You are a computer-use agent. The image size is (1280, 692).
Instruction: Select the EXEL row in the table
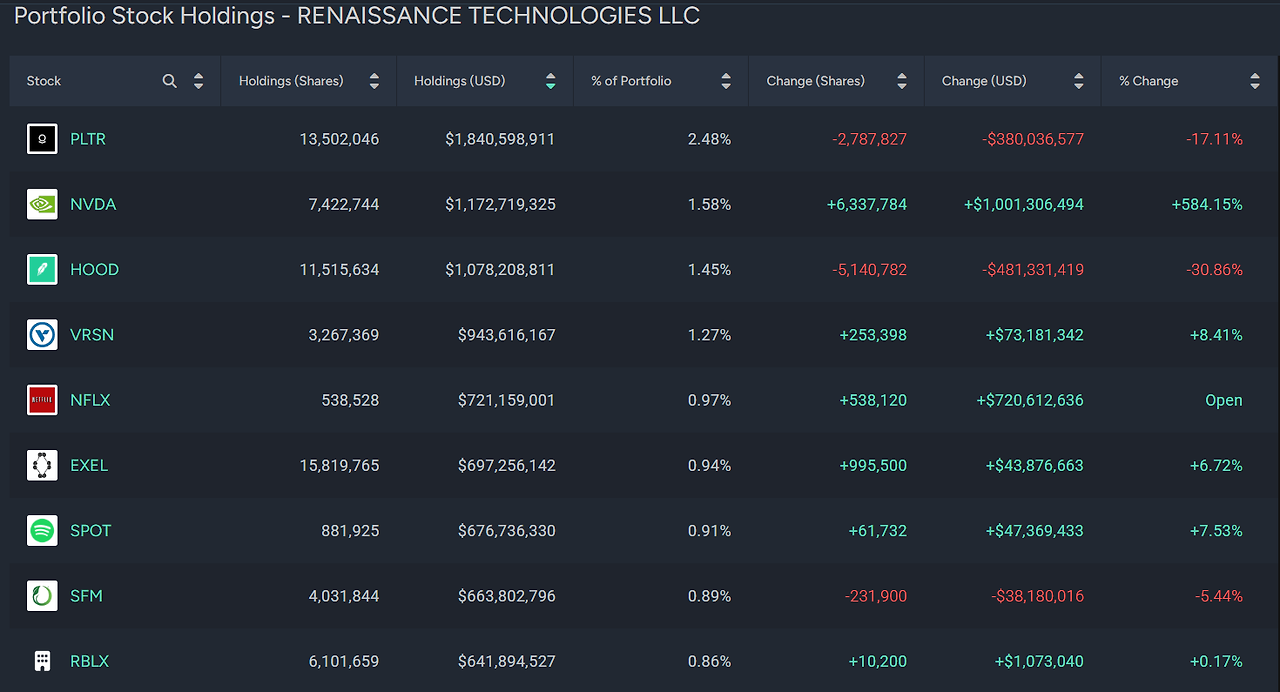point(640,465)
